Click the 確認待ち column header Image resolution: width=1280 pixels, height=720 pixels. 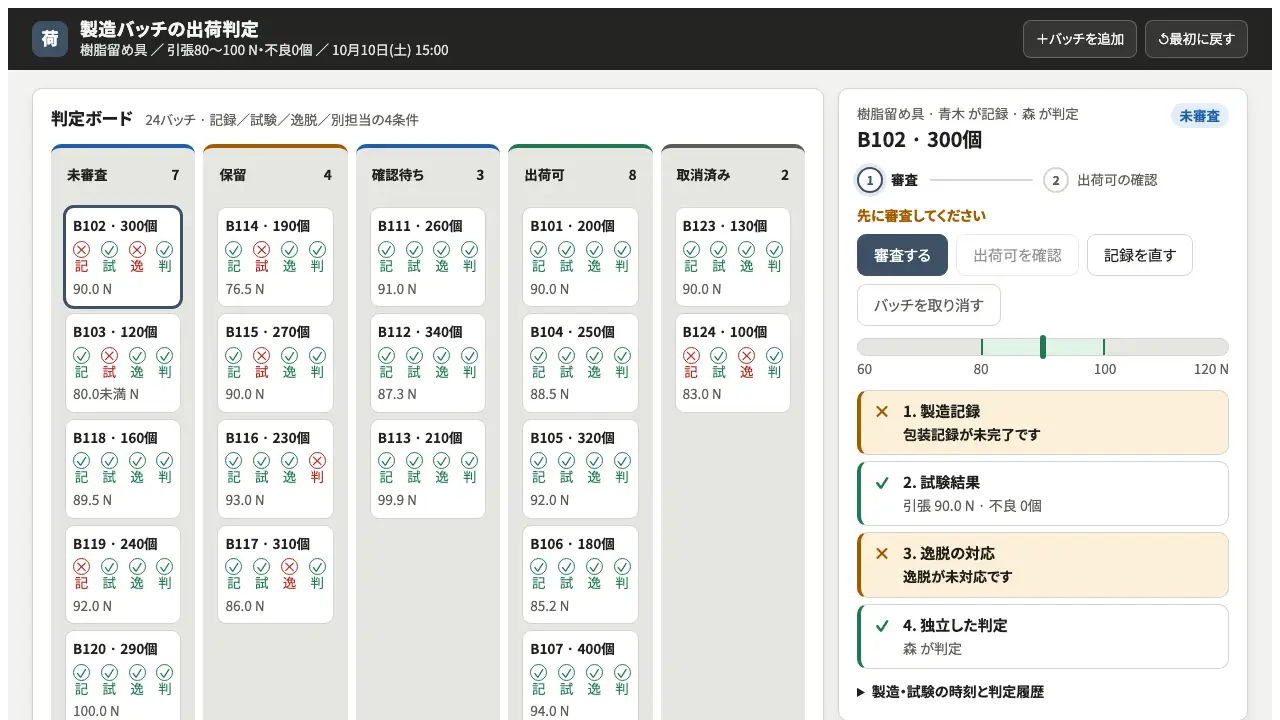[428, 175]
